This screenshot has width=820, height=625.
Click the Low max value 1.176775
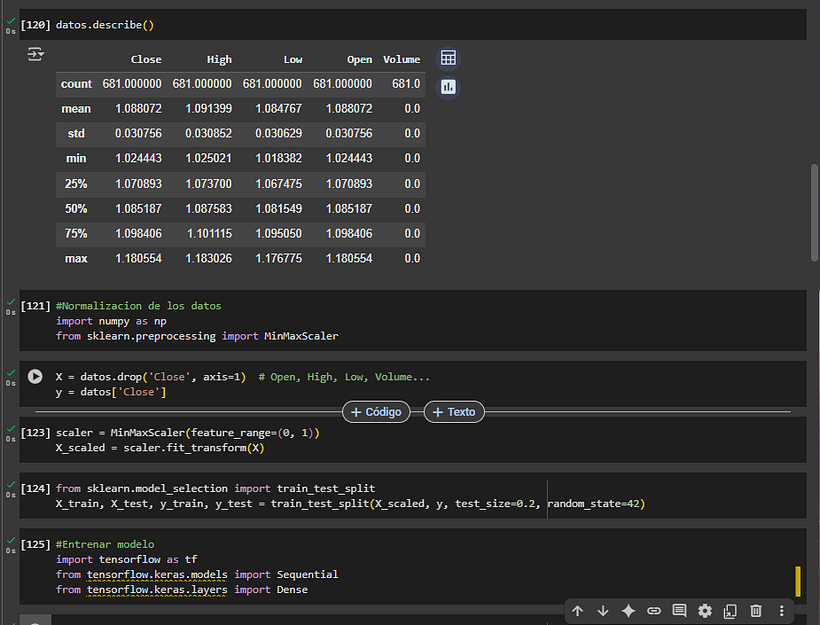[279, 259]
